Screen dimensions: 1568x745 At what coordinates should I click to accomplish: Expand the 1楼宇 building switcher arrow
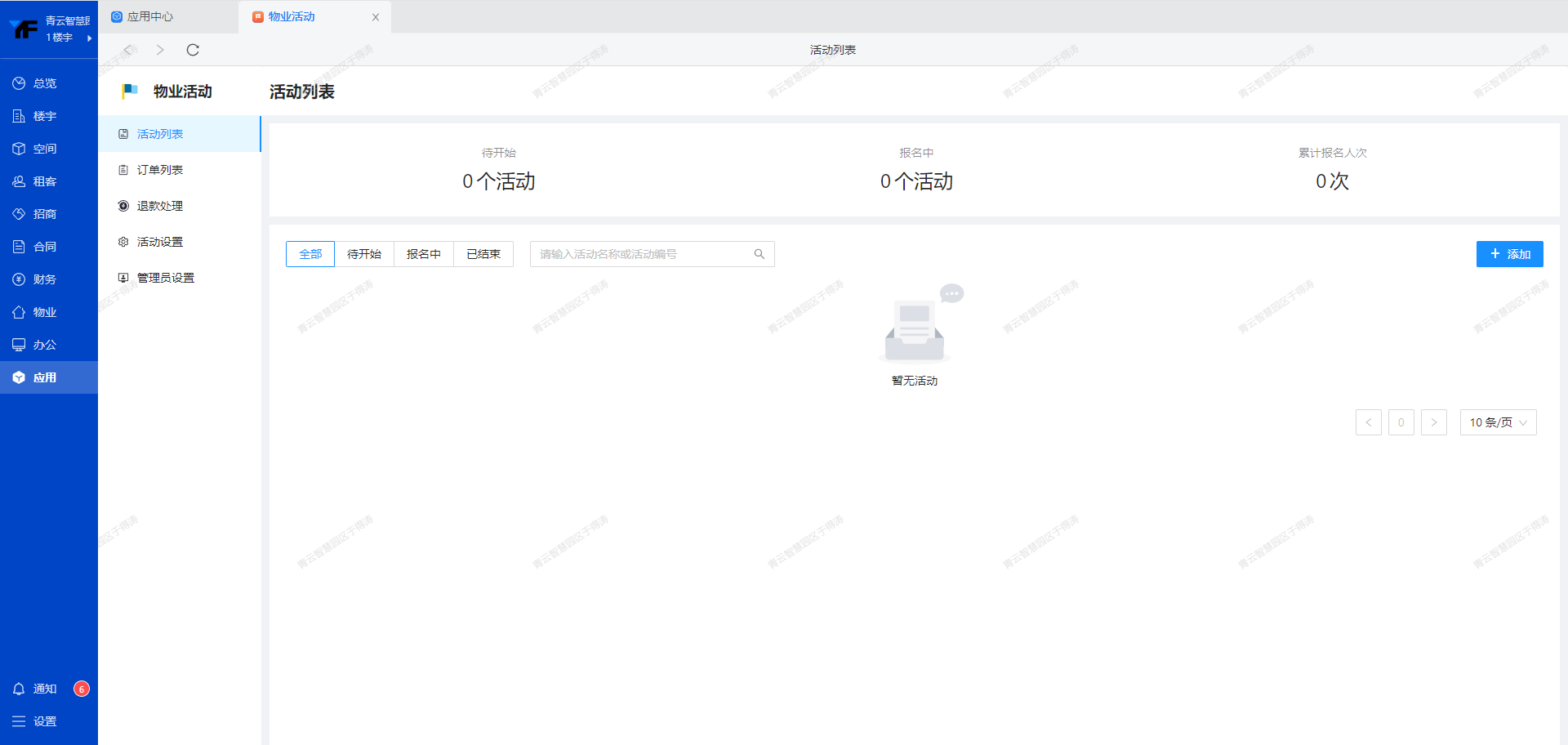(x=89, y=38)
